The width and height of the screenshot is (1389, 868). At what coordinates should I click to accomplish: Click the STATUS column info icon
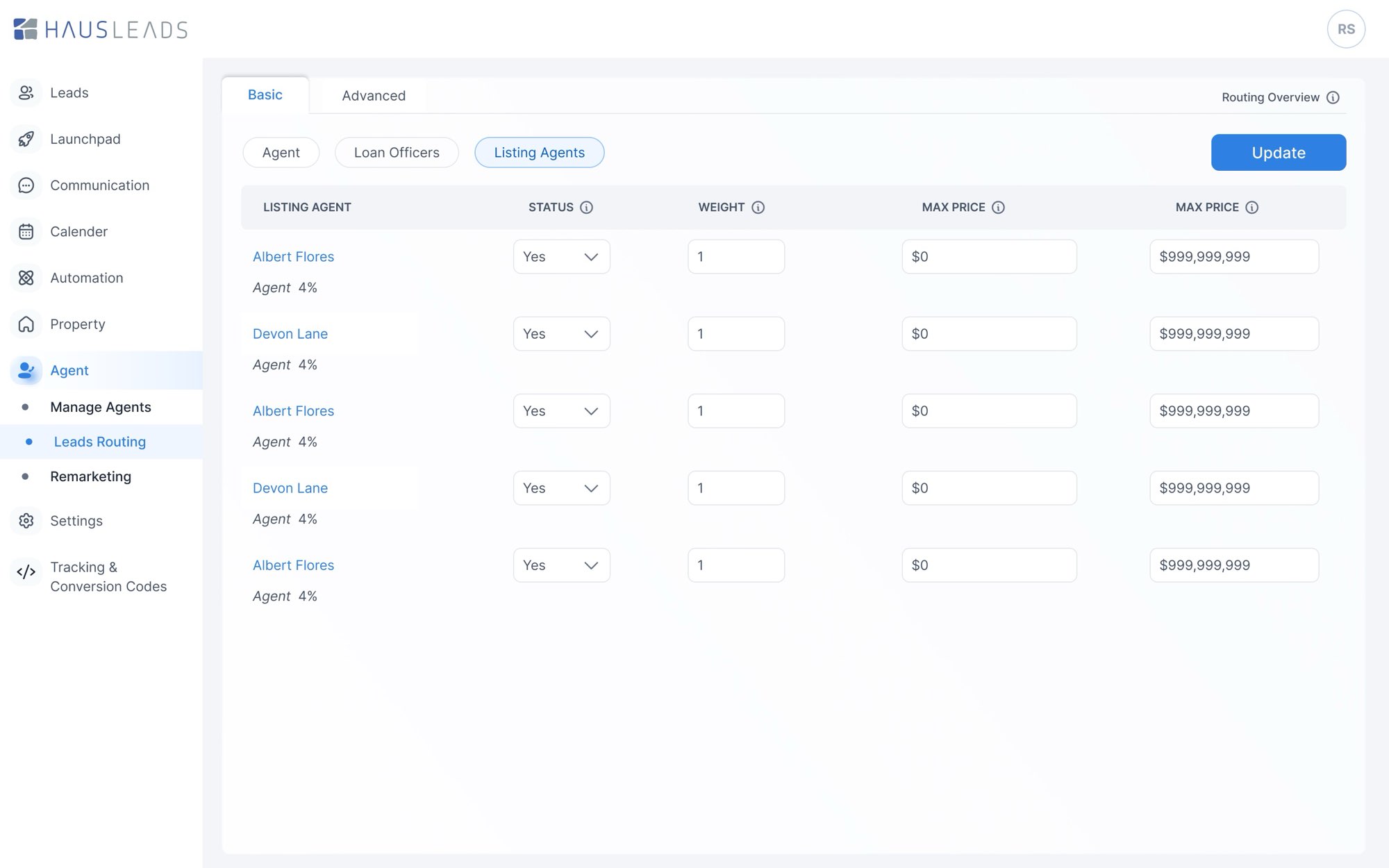586,207
